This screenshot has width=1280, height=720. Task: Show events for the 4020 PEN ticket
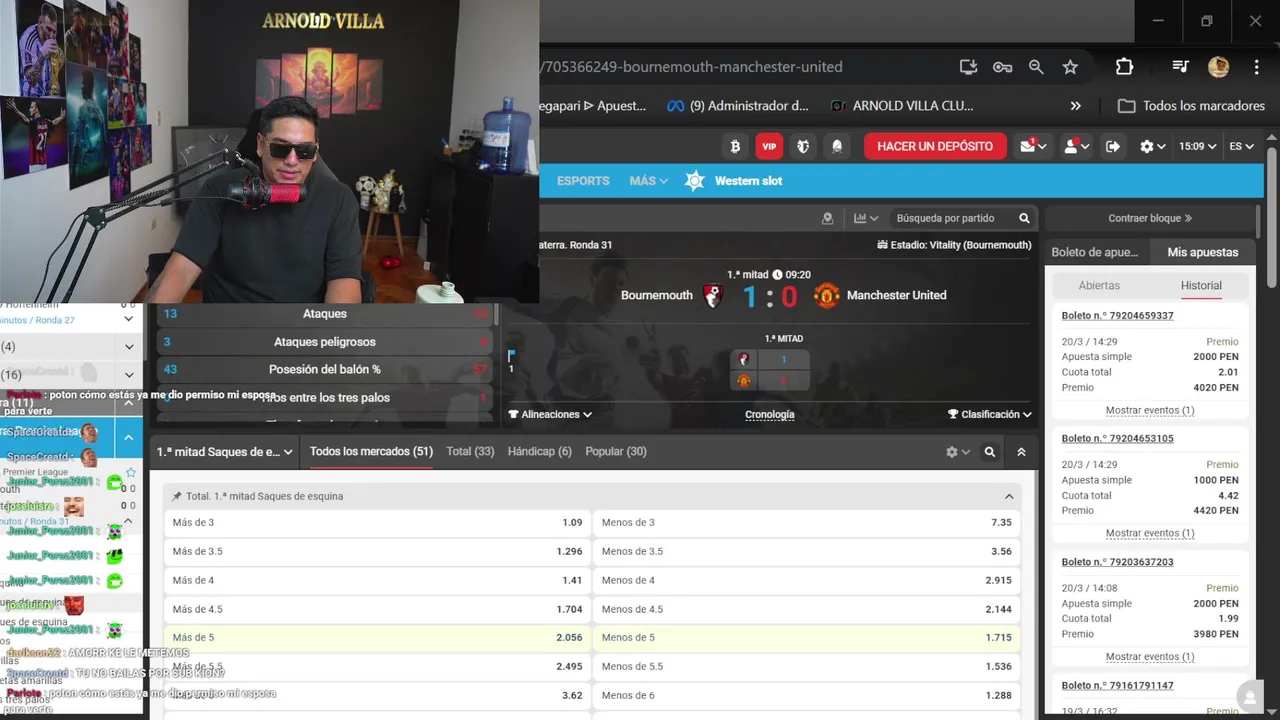coord(1150,410)
